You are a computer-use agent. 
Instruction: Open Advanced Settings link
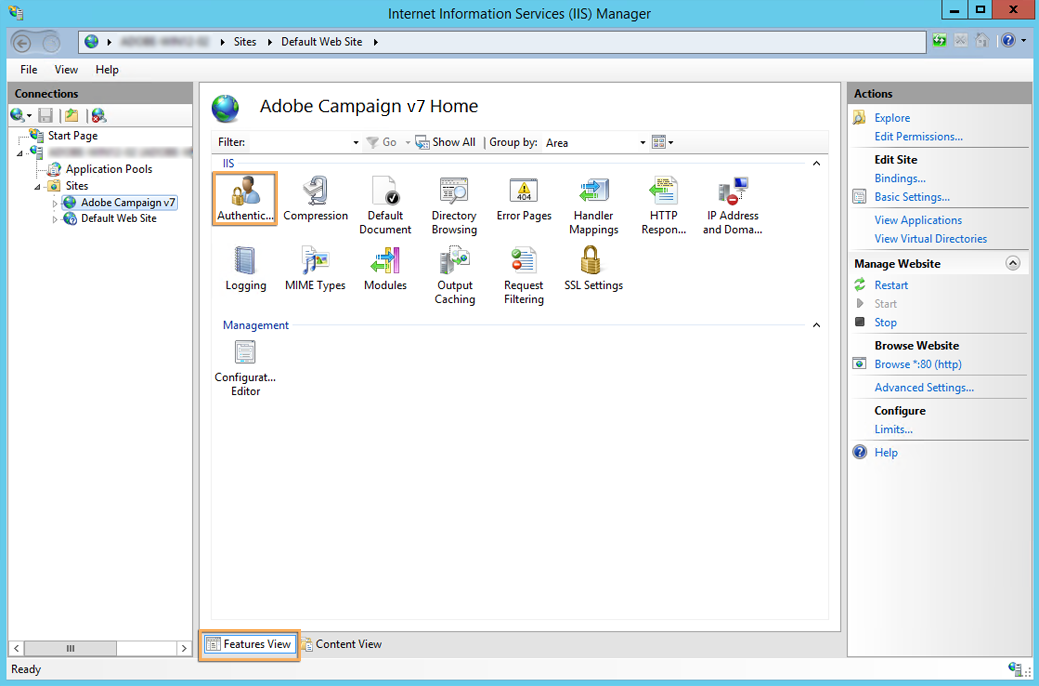tap(924, 388)
